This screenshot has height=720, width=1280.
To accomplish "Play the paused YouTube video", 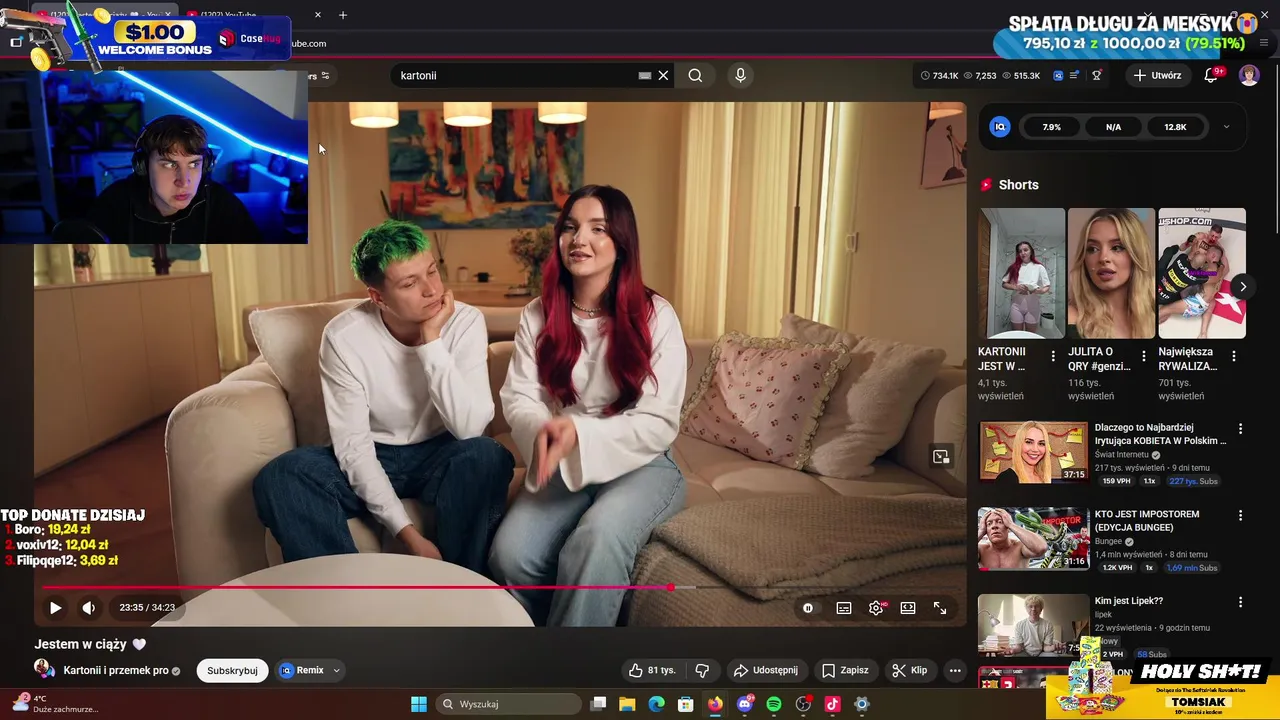I will pos(55,607).
